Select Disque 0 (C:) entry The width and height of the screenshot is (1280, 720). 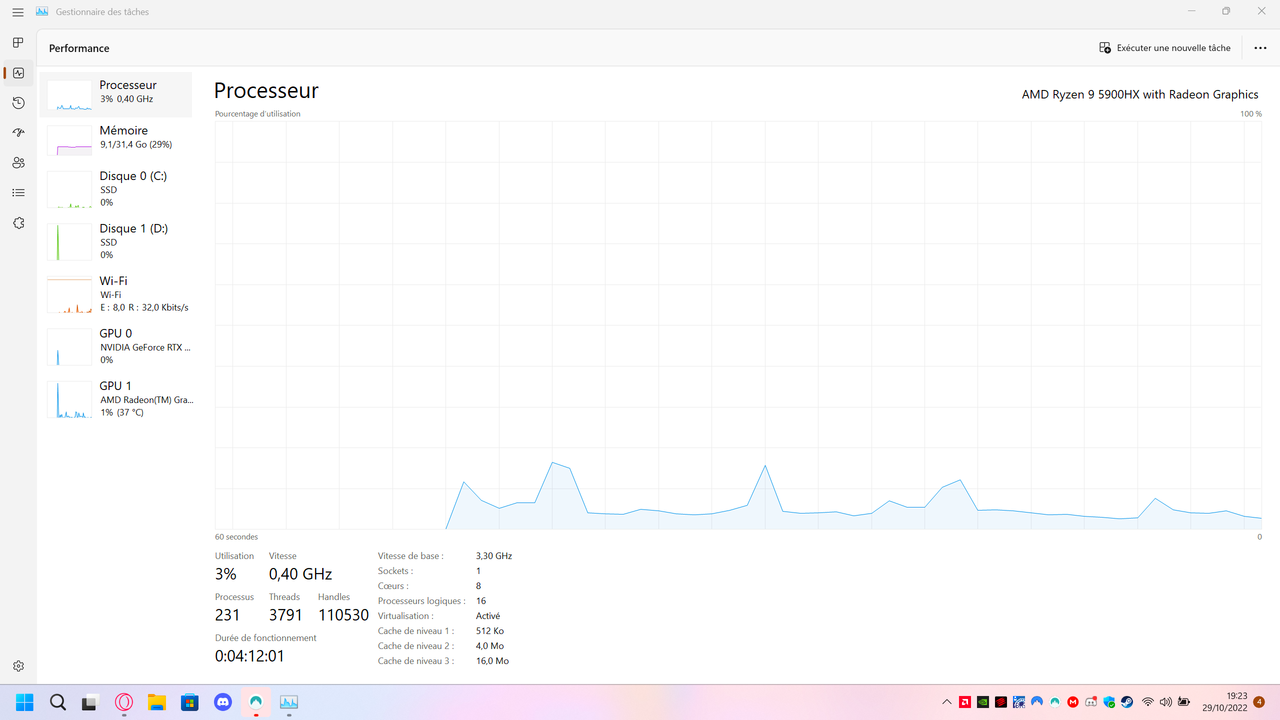[116, 188]
